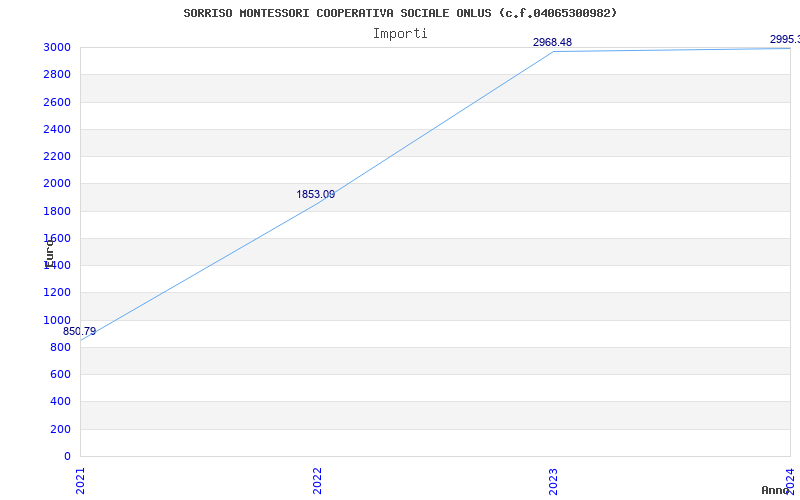Click the chart title SORRISO MONTESSORI COOPERATIVA SOCIALE
The width and height of the screenshot is (800, 500).
click(x=400, y=13)
